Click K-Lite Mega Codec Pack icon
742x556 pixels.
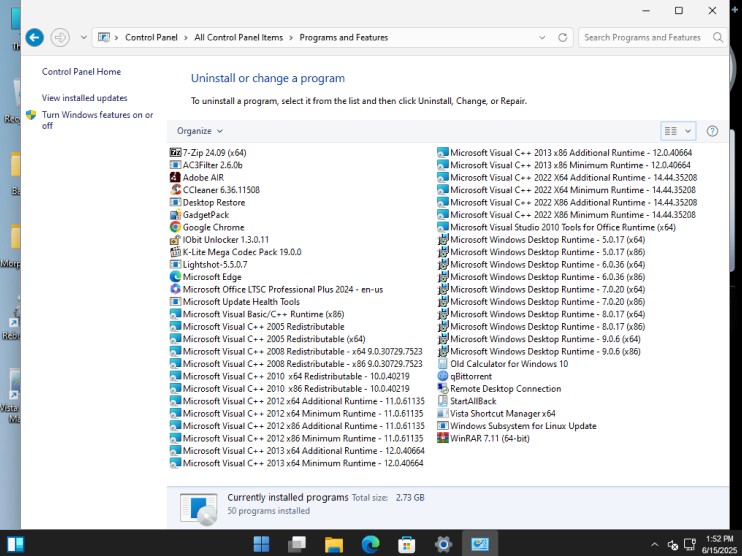pos(175,252)
